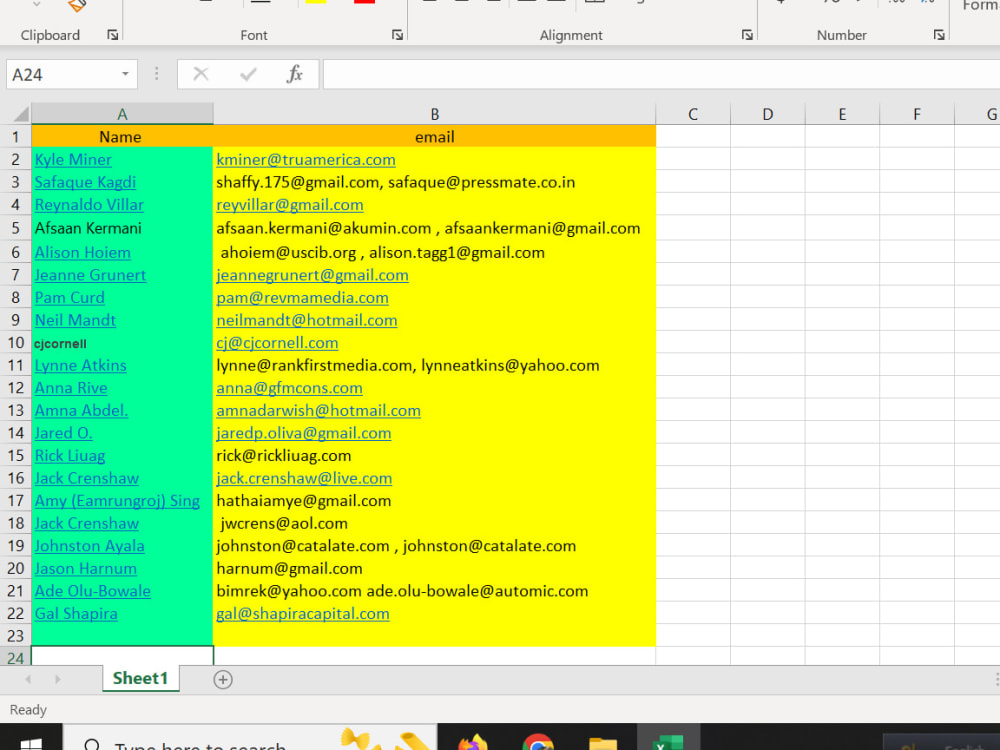The height and width of the screenshot is (750, 1000).
Task: Select column A header
Action: 122,114
